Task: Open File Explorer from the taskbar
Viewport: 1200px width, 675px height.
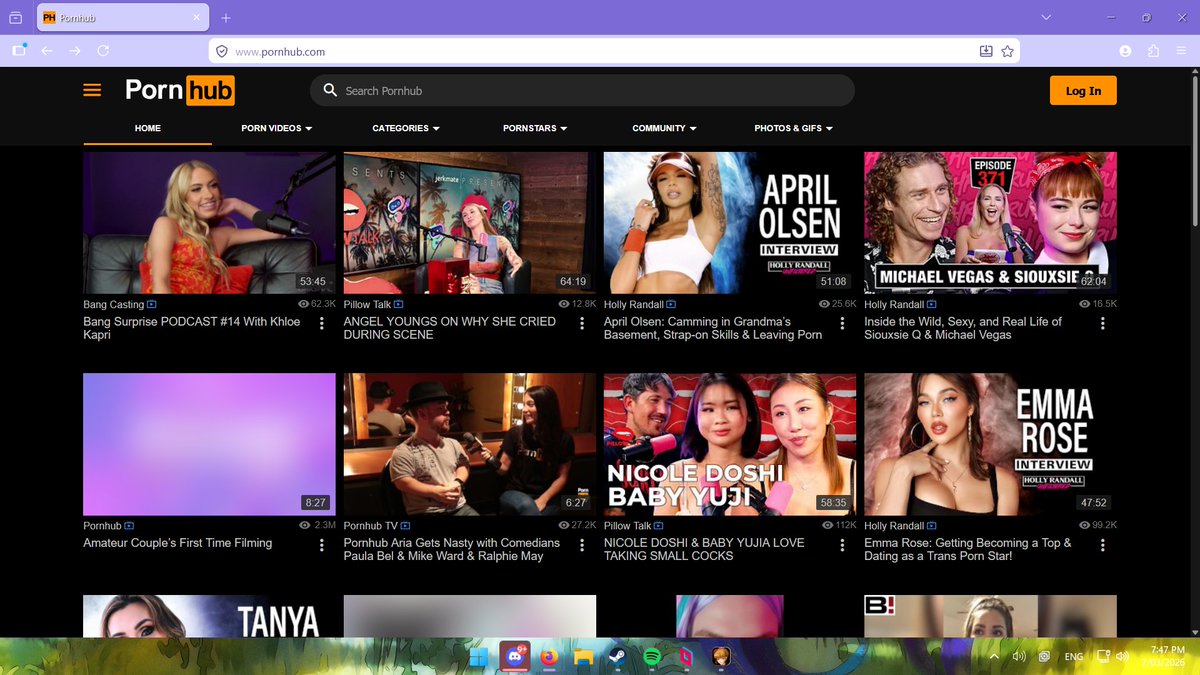Action: coord(583,657)
